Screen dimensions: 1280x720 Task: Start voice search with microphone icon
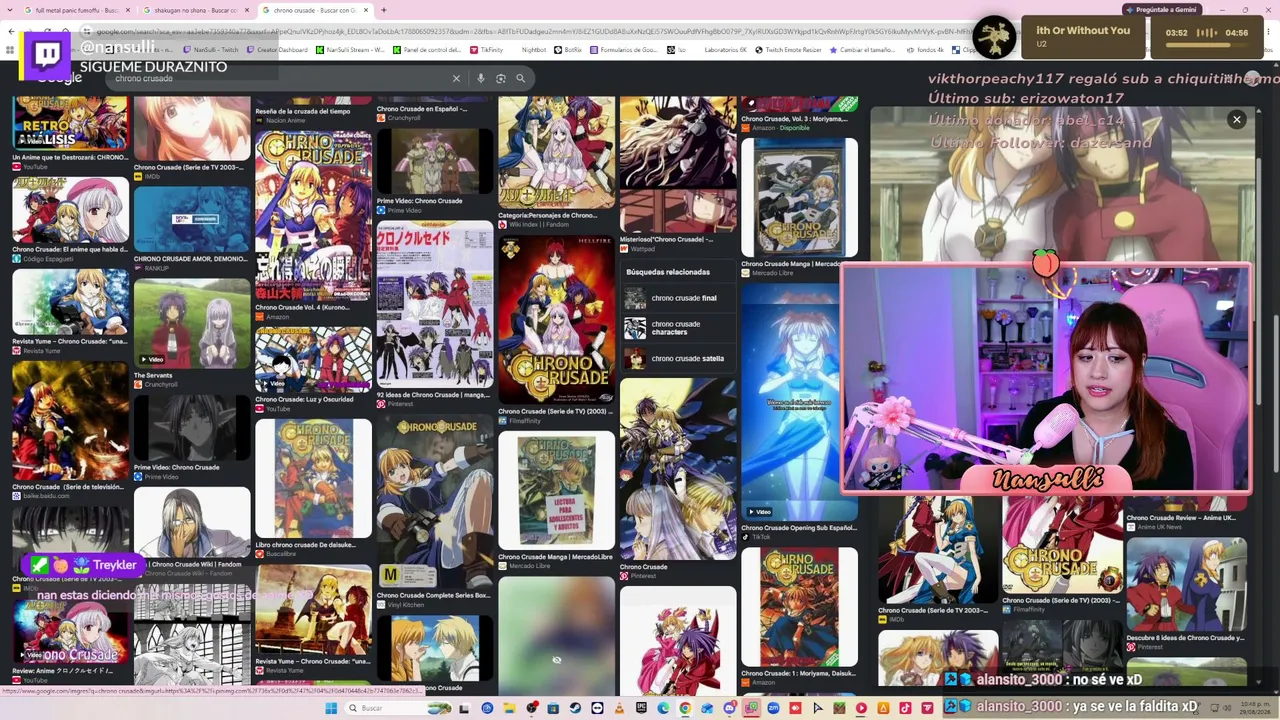click(481, 78)
